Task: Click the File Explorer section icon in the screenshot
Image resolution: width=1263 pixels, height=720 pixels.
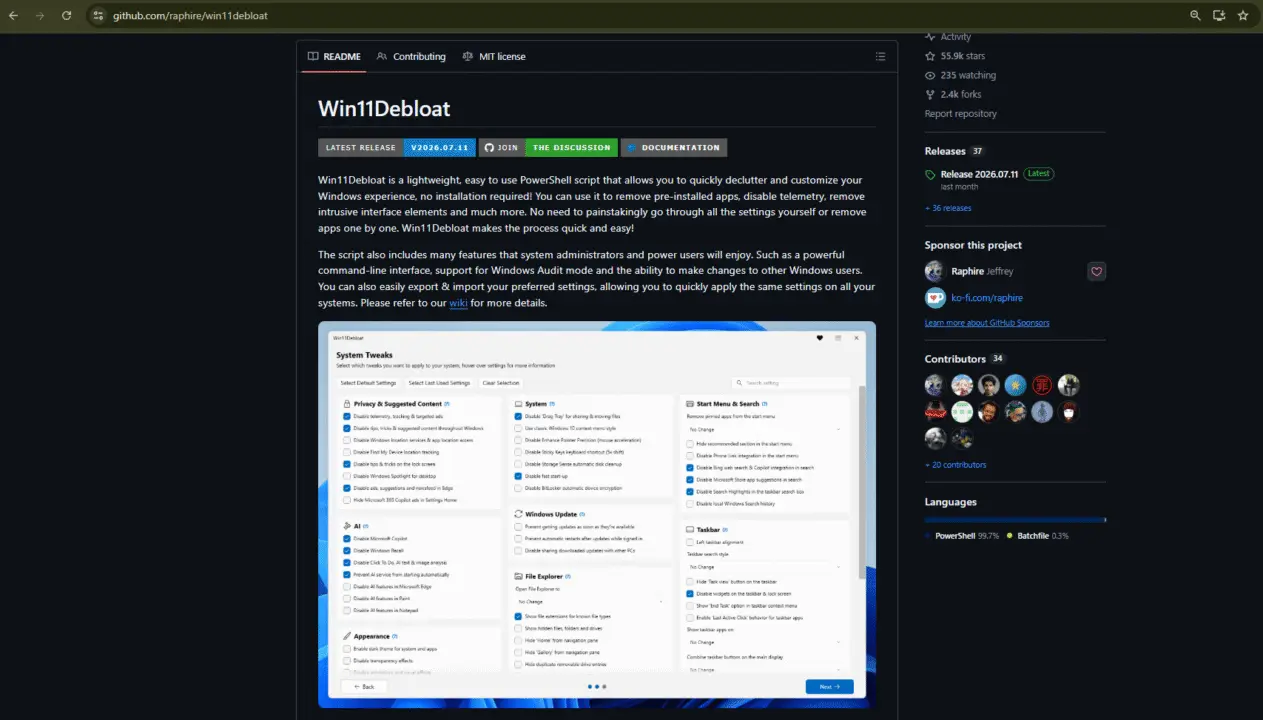Action: (518, 576)
